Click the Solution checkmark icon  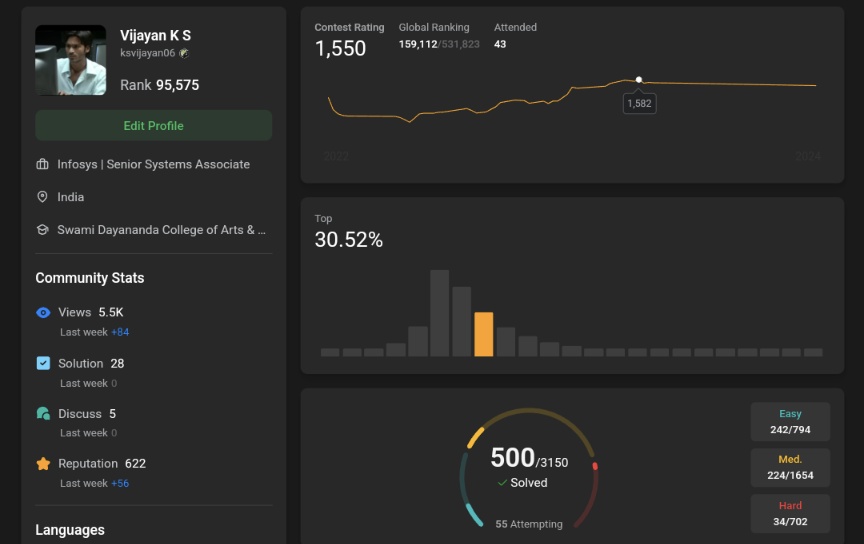tap(43, 363)
